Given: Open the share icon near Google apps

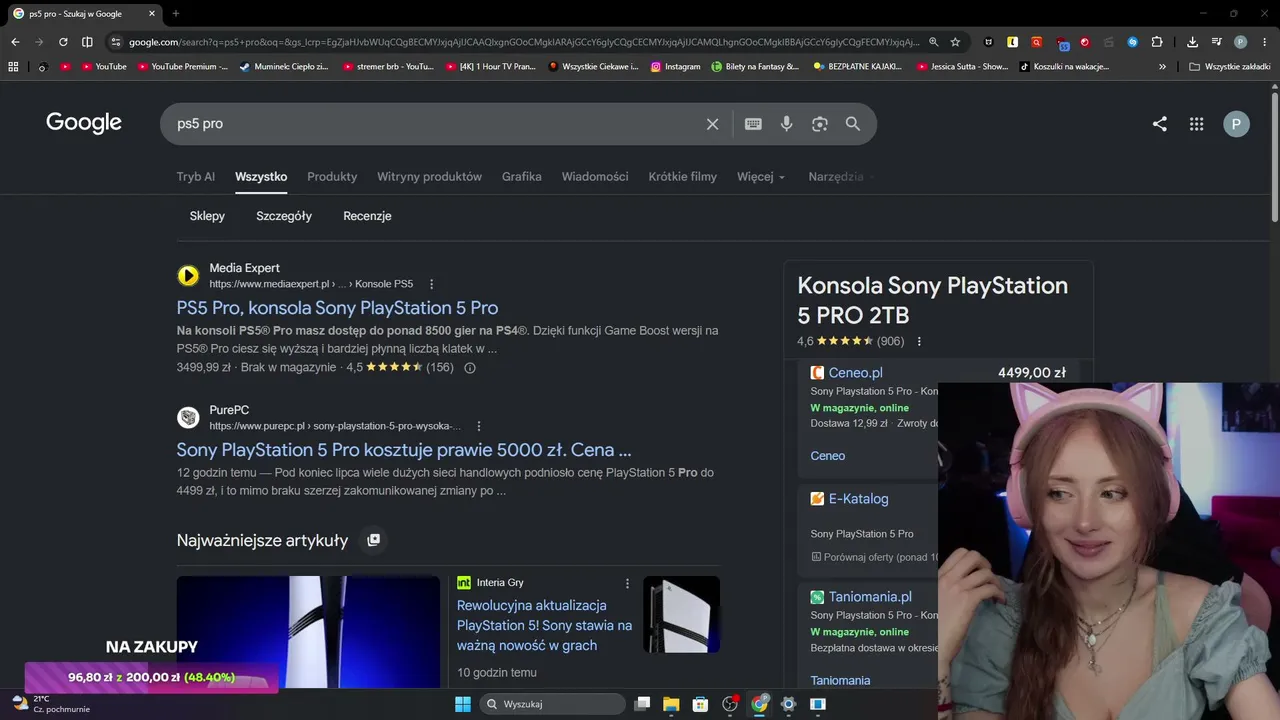Looking at the screenshot, I should point(1160,124).
